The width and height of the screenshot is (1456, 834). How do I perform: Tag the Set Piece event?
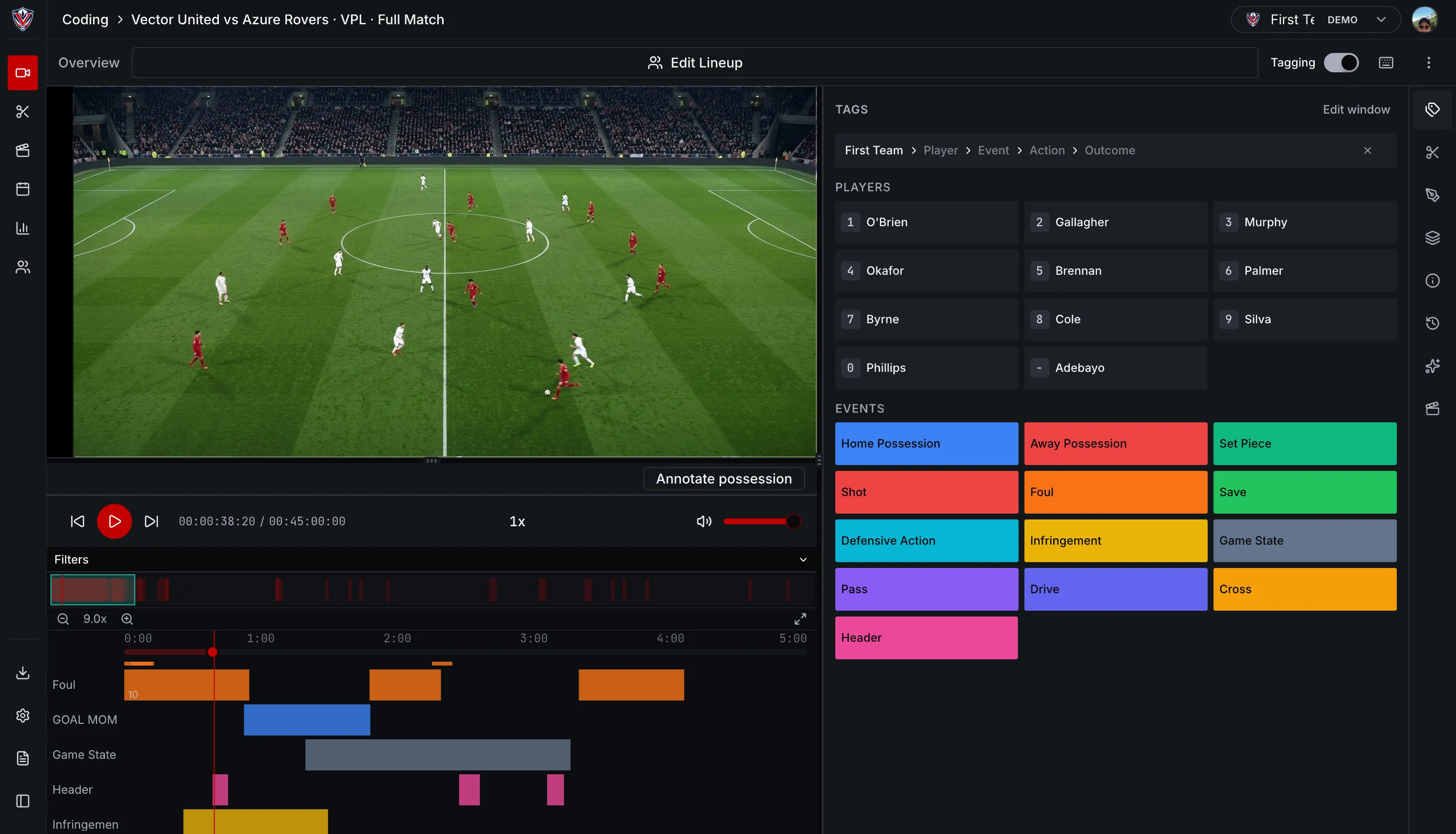(1304, 443)
